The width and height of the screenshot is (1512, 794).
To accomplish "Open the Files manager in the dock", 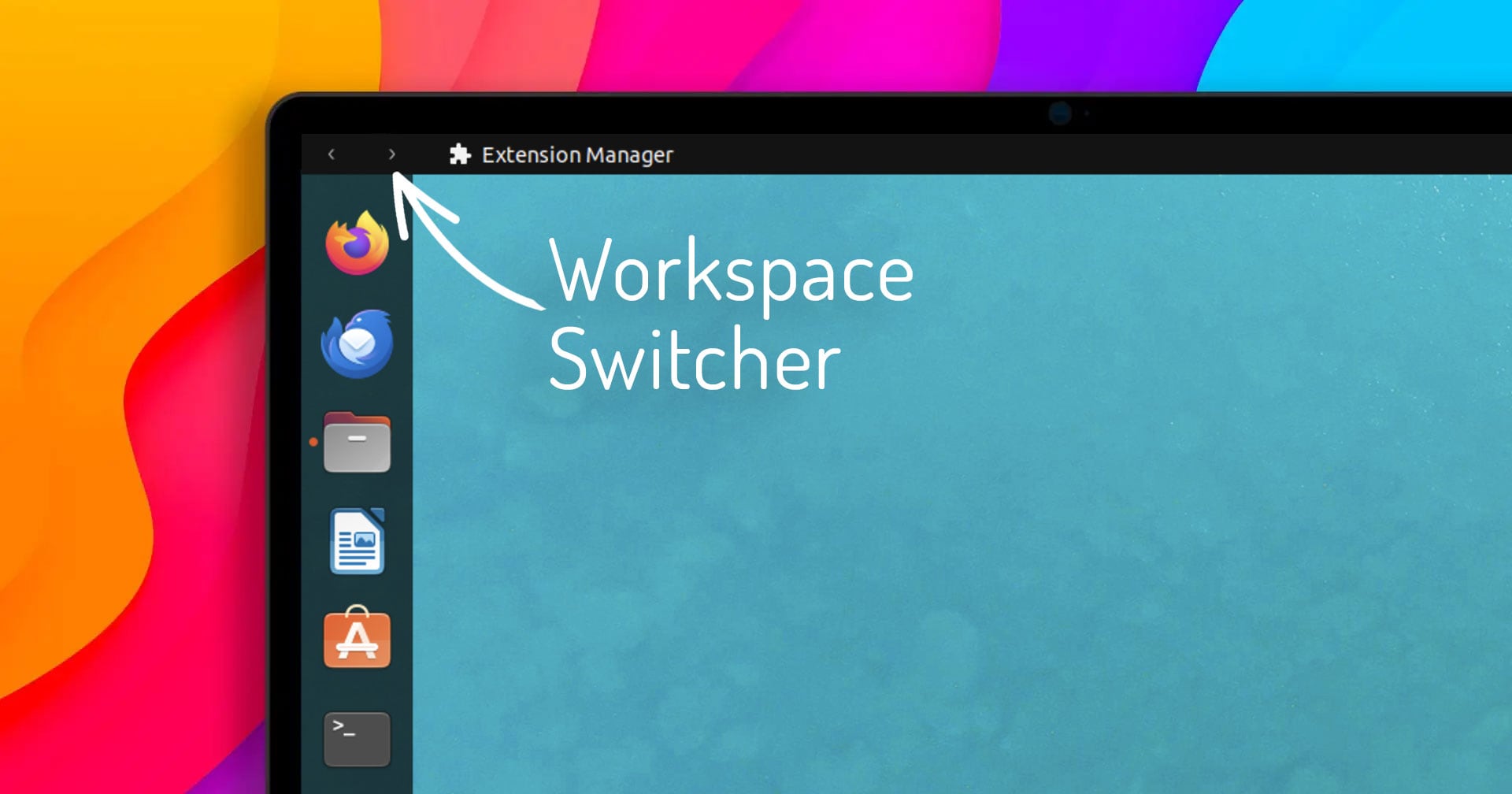I will pyautogui.click(x=357, y=443).
